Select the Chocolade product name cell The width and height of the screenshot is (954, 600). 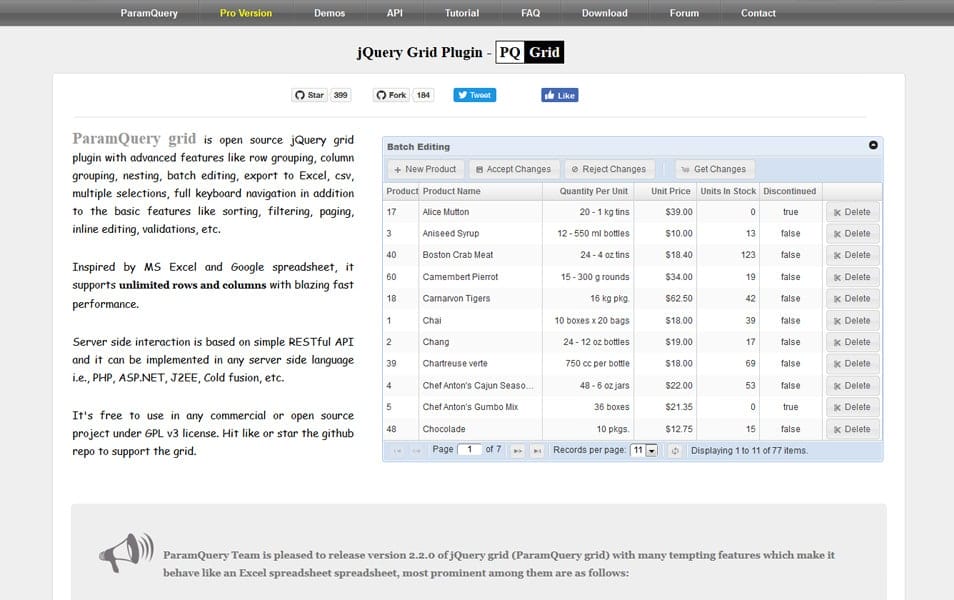[480, 429]
